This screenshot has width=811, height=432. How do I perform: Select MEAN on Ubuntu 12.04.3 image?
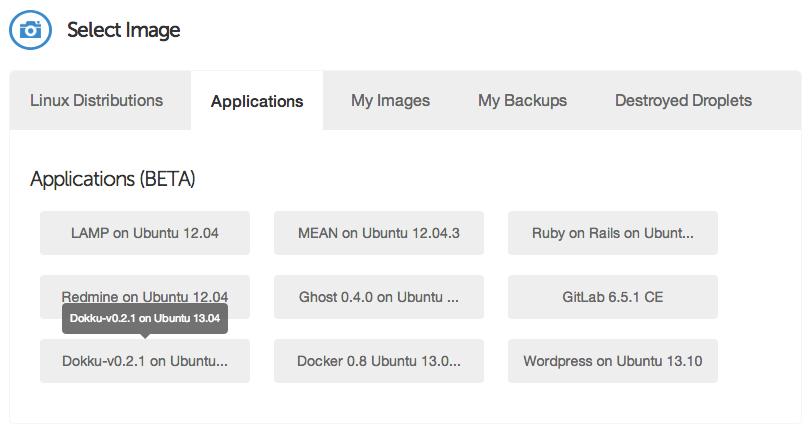click(x=379, y=233)
